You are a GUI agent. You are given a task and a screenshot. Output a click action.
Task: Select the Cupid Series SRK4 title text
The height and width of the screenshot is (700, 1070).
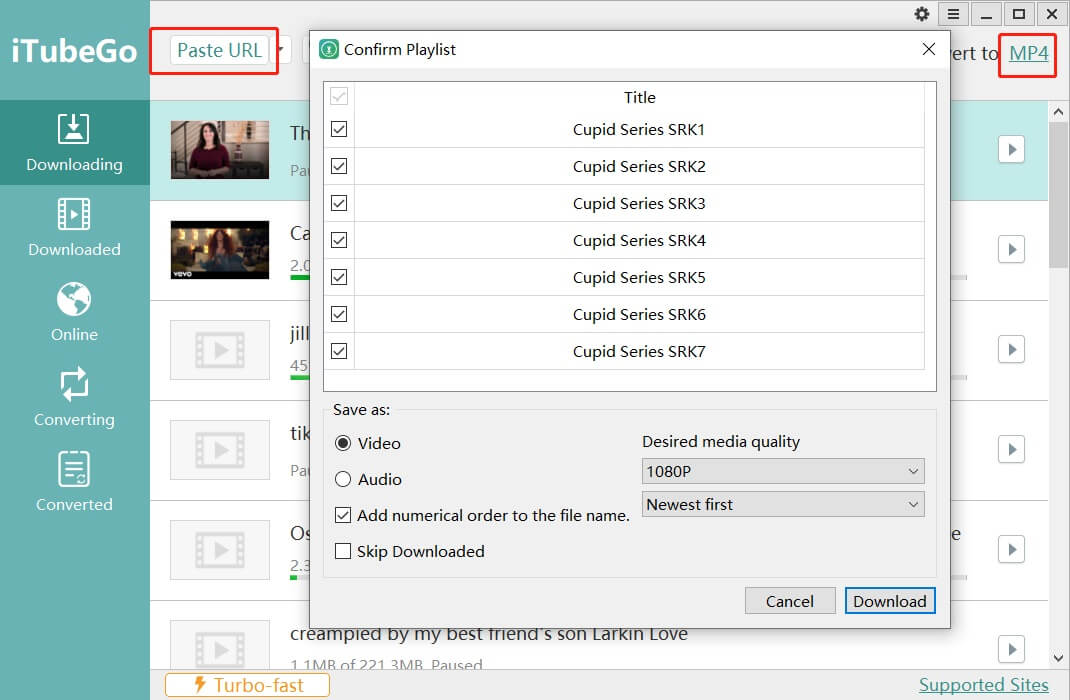(x=639, y=240)
